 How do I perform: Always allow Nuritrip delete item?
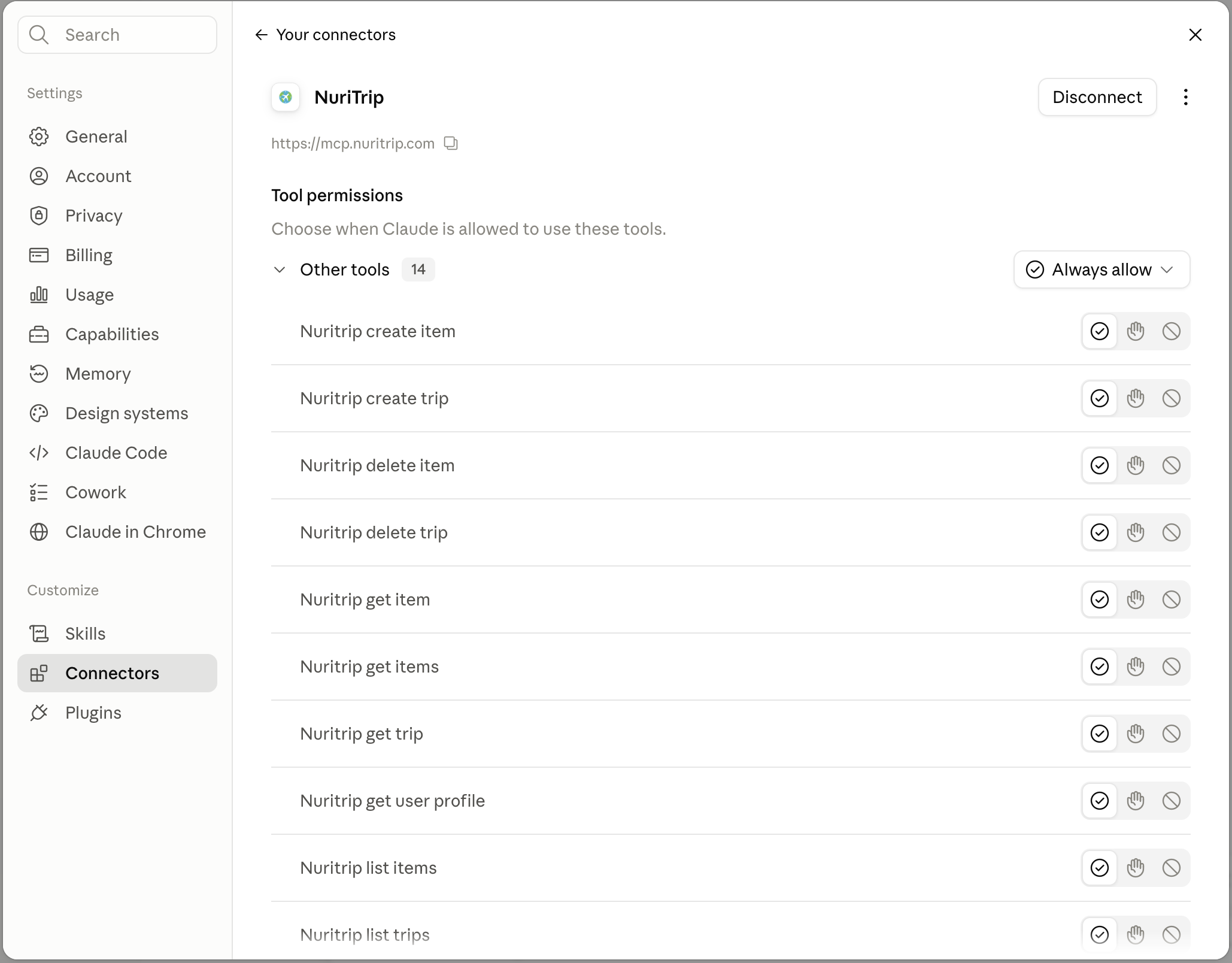1099,465
